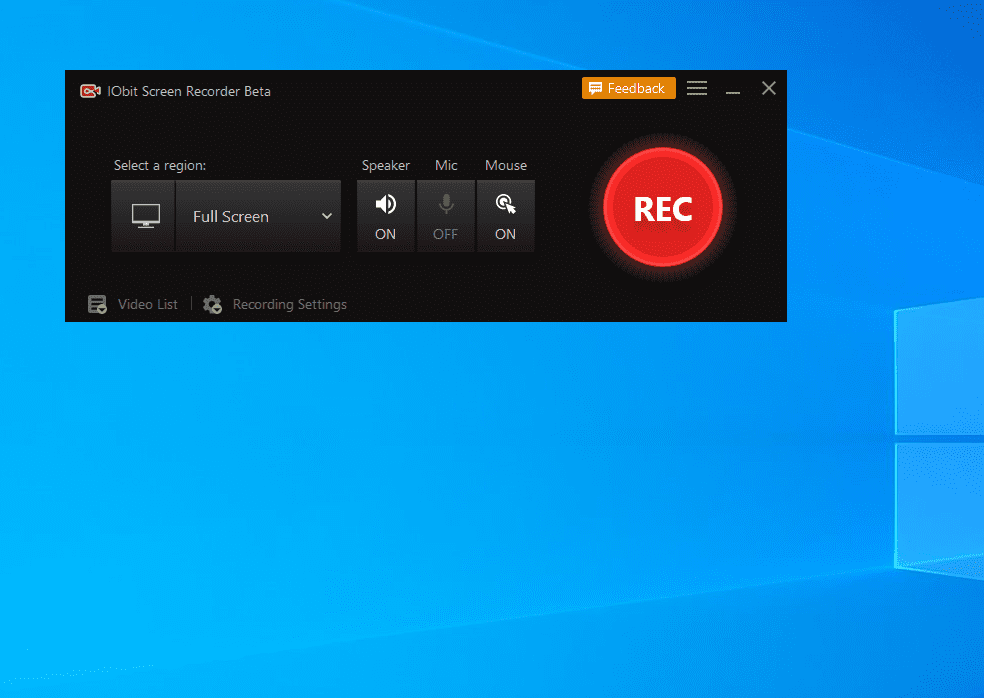Click the 'Select a region:' label
Viewport: 984px width, 698px height.
159,165
